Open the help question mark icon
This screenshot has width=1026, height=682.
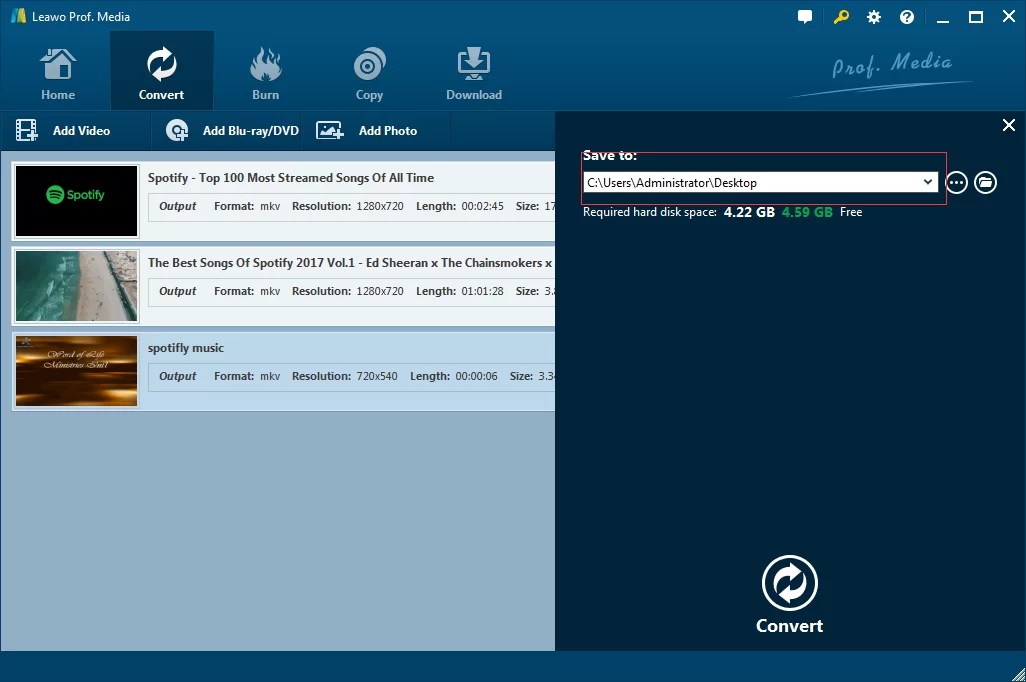pyautogui.click(x=906, y=17)
